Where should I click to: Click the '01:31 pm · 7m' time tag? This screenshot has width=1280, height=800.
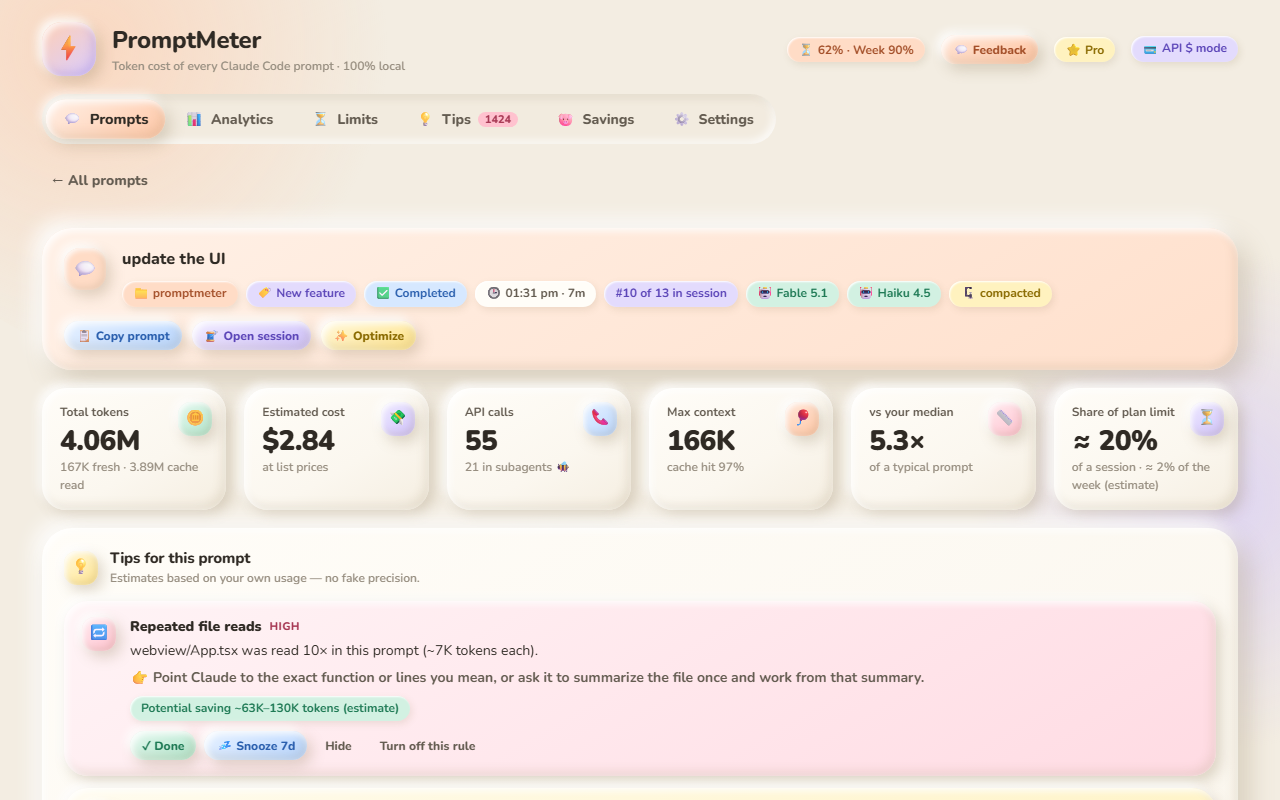point(536,294)
